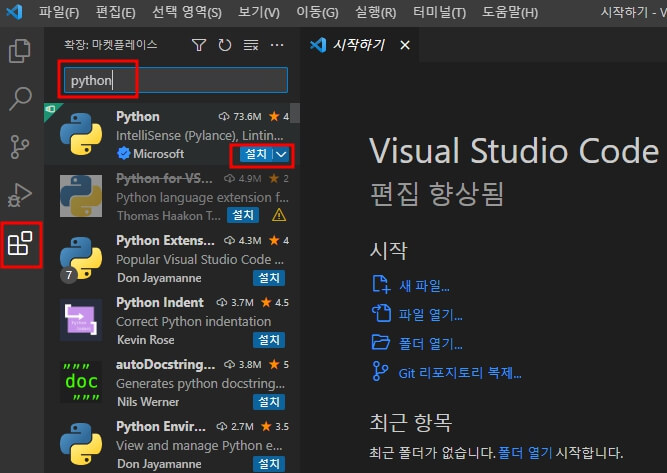Click the 7 extensions badge on Extension Pack
667x473 pixels.
[x=69, y=275]
